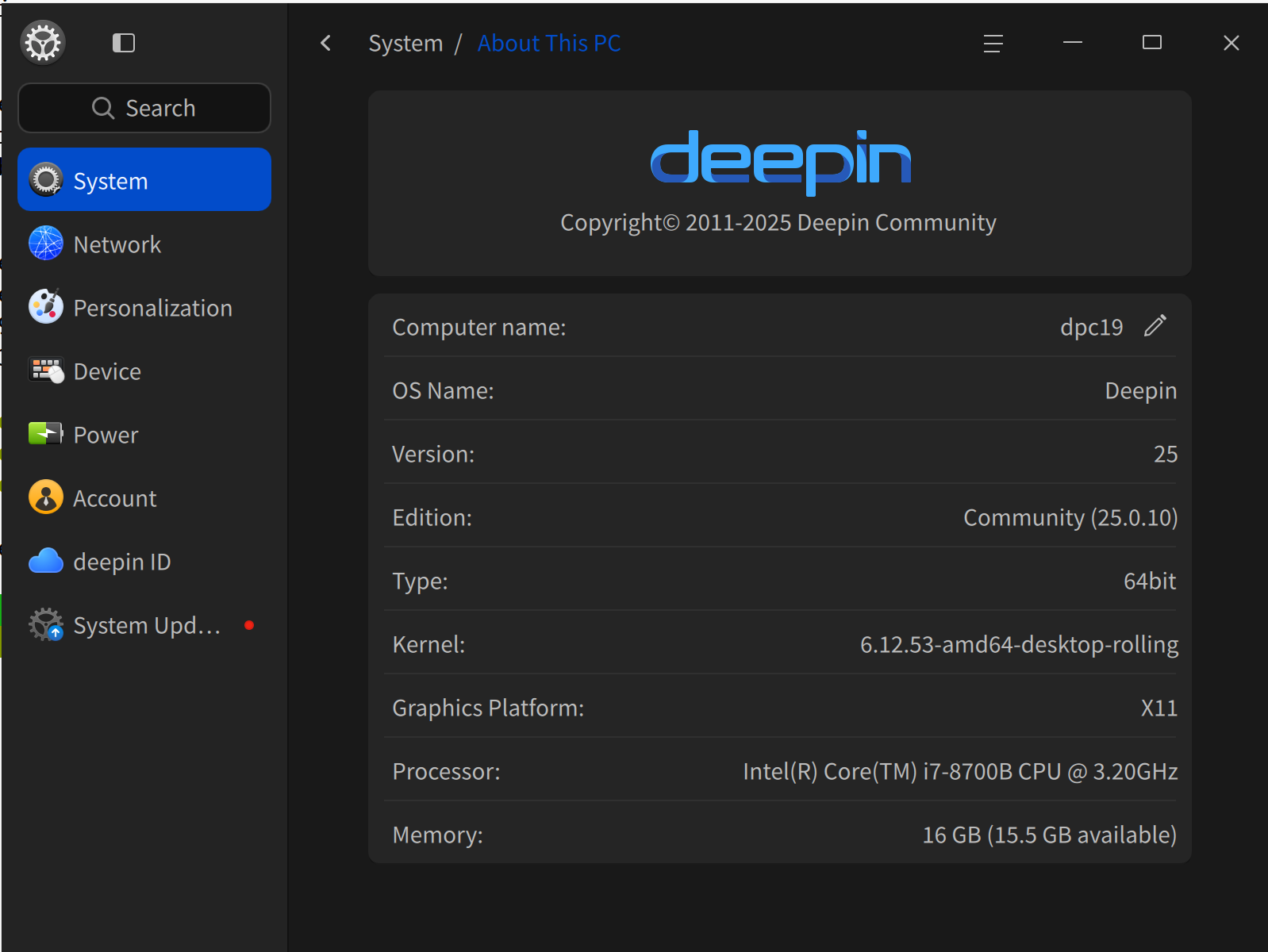Click the About This PC breadcrumb

tap(549, 43)
